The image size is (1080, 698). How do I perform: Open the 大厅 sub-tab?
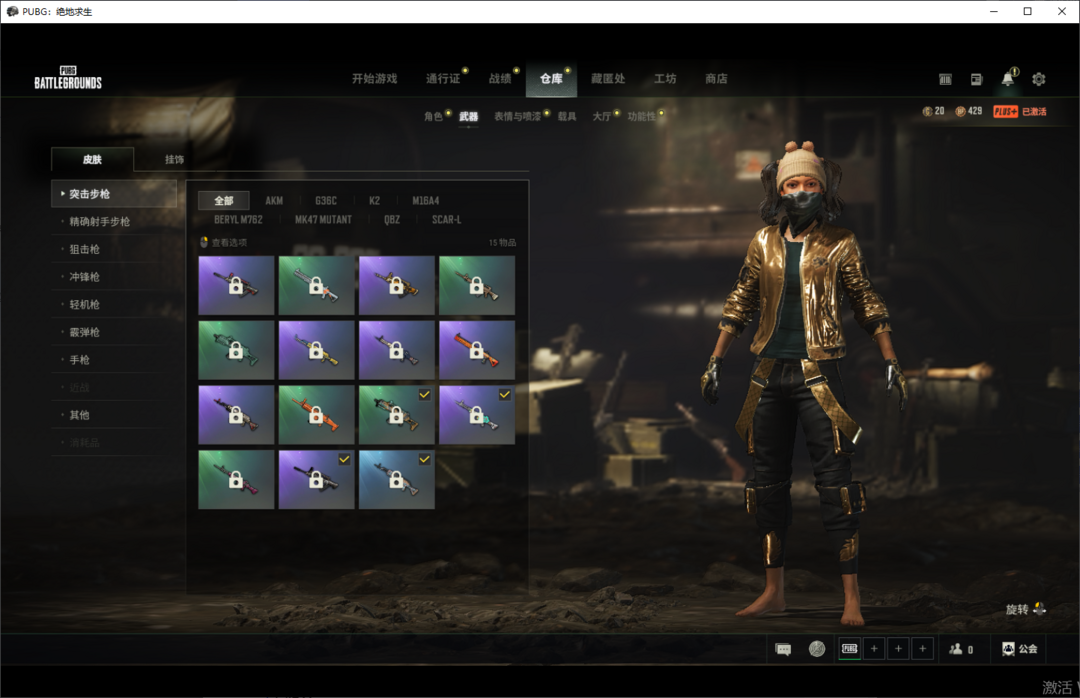tap(601, 116)
